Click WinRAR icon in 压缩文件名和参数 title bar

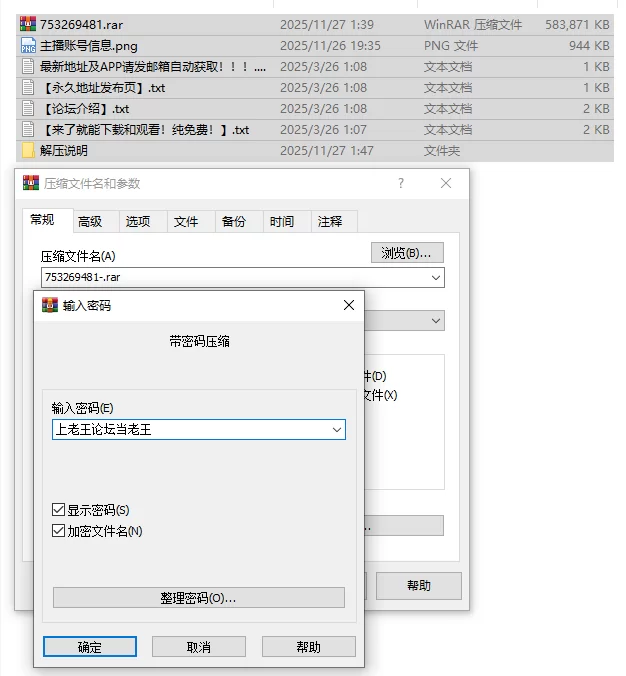(31, 183)
